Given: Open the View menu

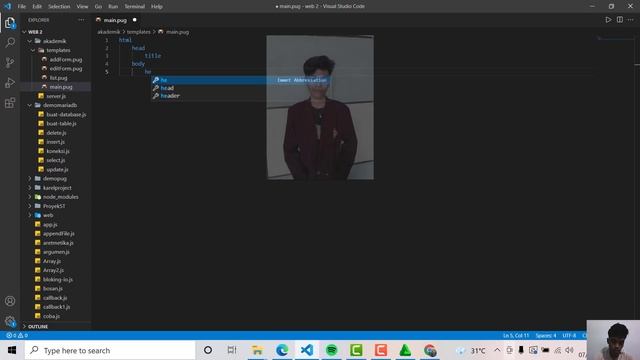Looking at the screenshot, I should (82, 7).
